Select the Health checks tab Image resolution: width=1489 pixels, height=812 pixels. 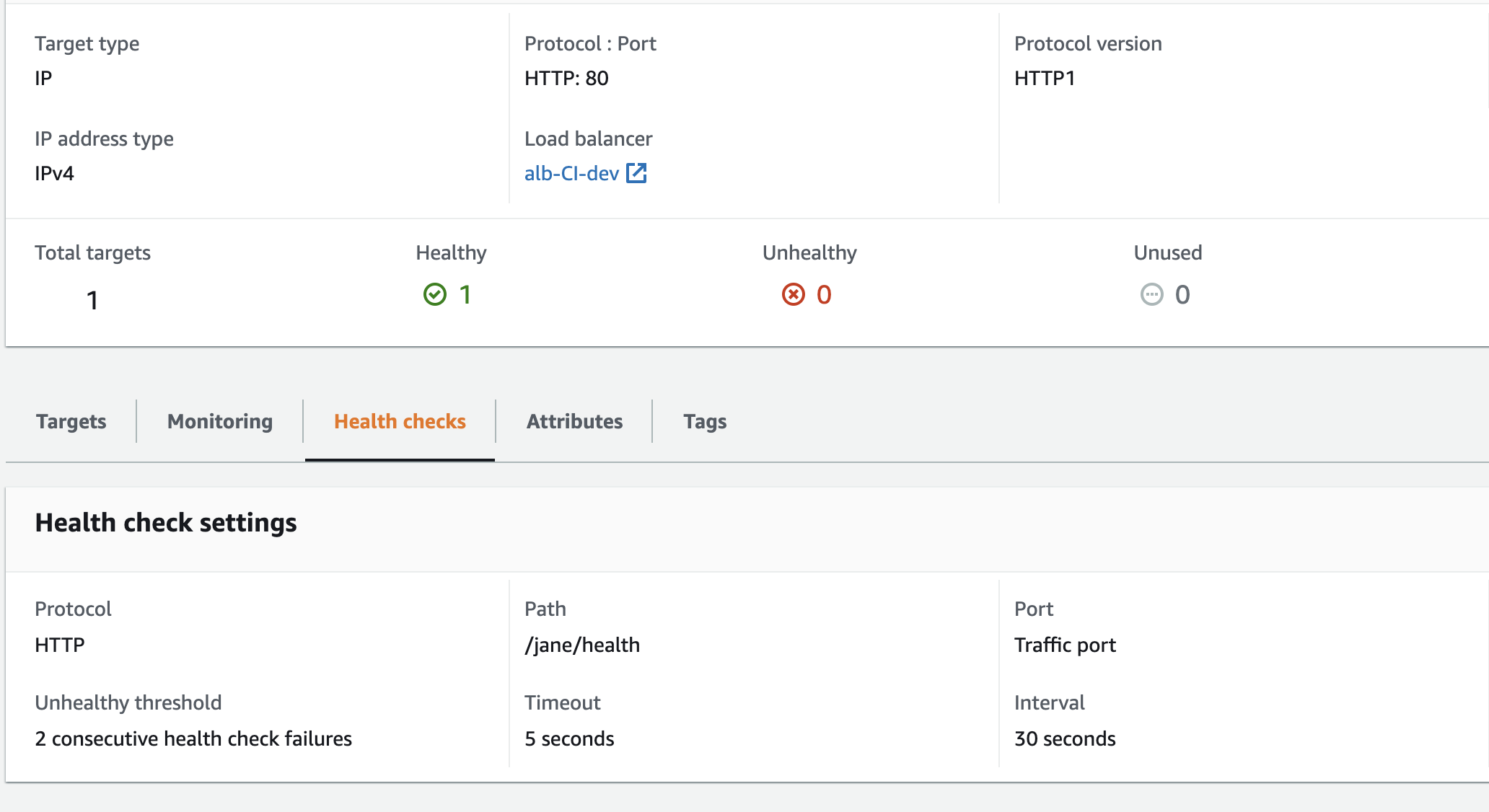(x=400, y=421)
